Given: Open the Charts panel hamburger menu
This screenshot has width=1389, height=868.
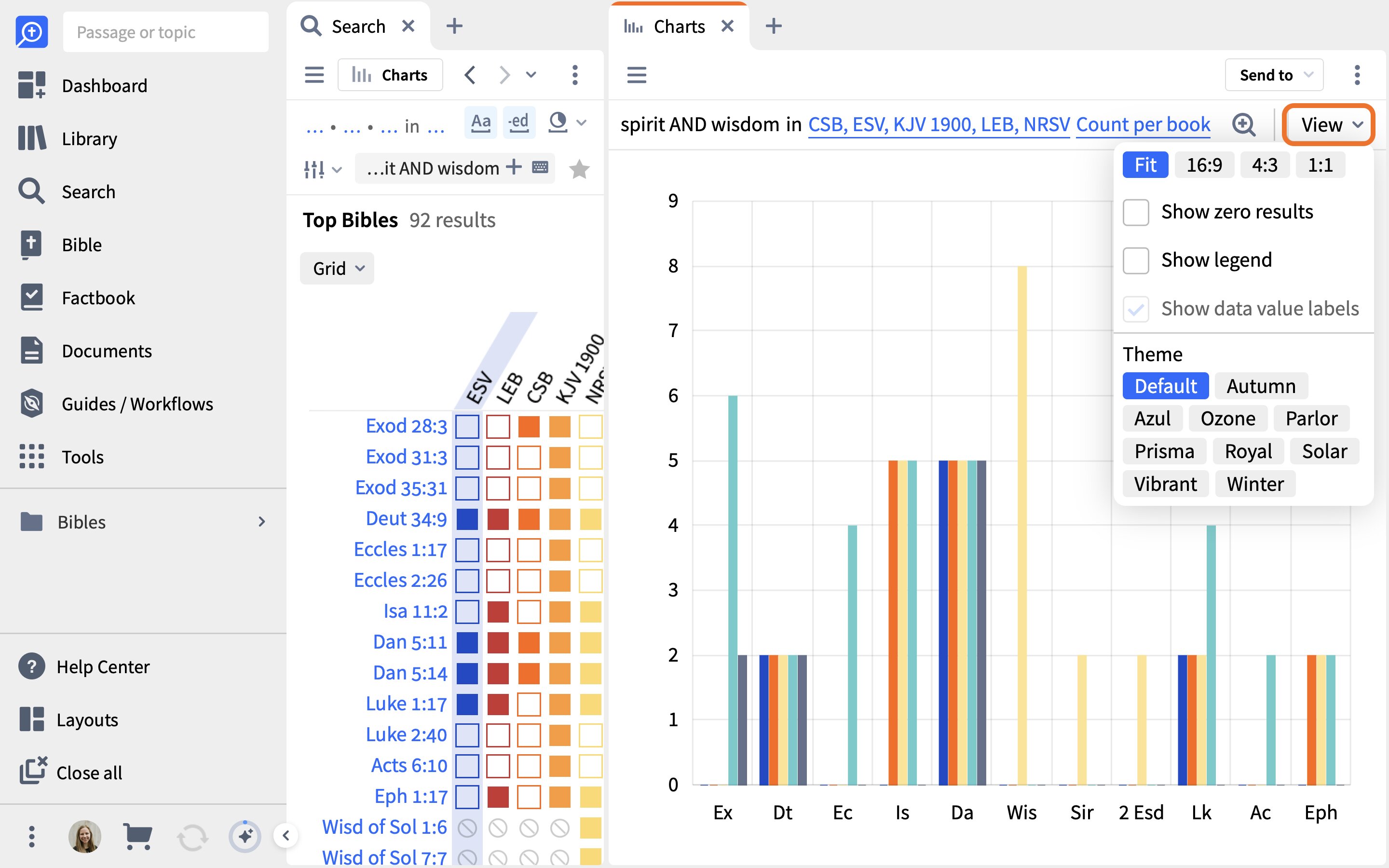Looking at the screenshot, I should click(637, 75).
